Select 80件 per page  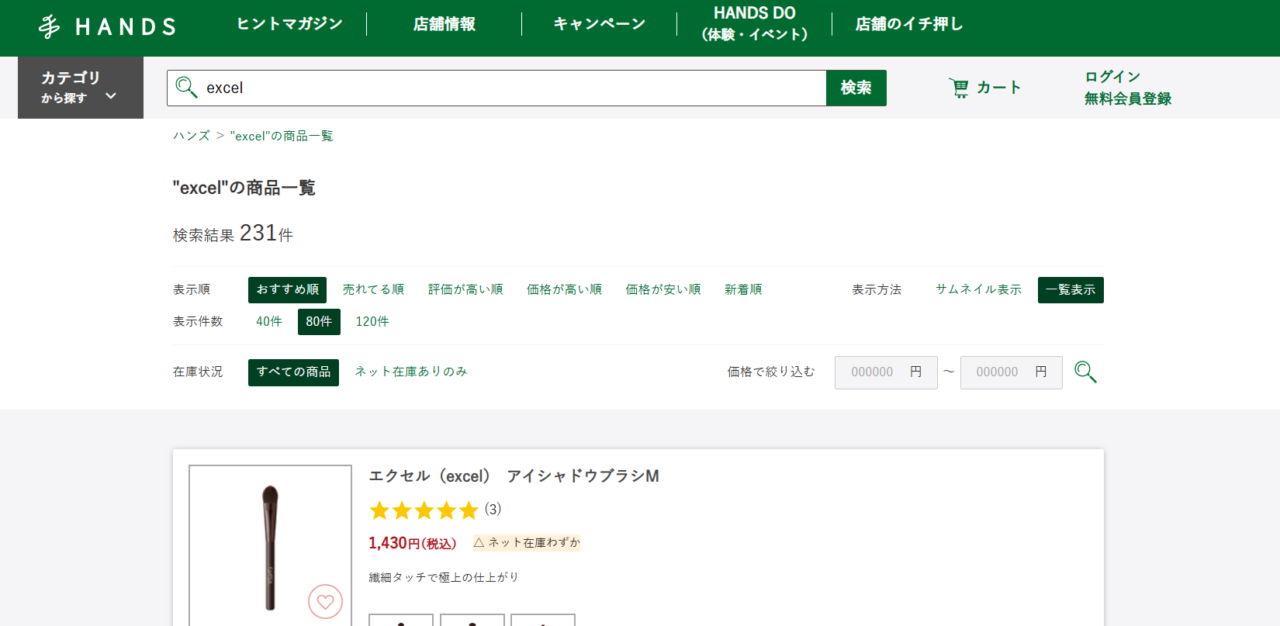click(319, 322)
